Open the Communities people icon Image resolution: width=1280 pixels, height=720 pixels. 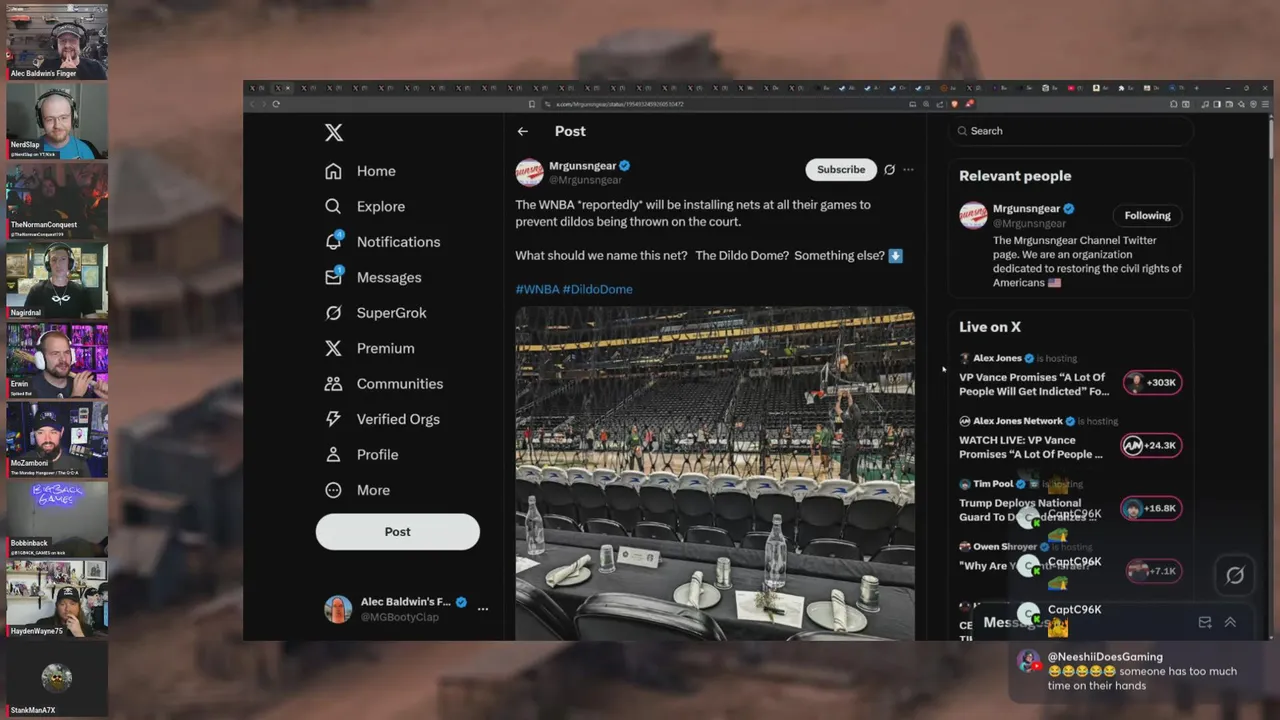pyautogui.click(x=334, y=384)
